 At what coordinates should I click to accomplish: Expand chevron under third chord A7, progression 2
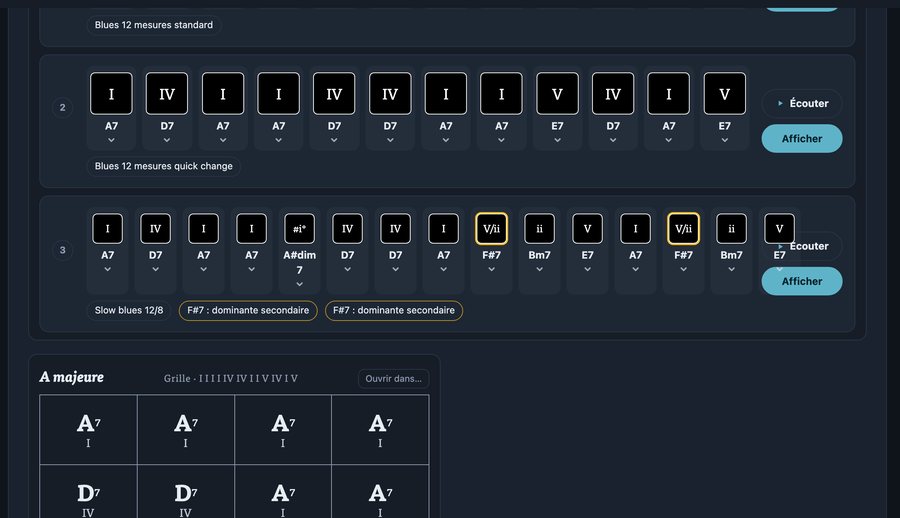(x=223, y=140)
